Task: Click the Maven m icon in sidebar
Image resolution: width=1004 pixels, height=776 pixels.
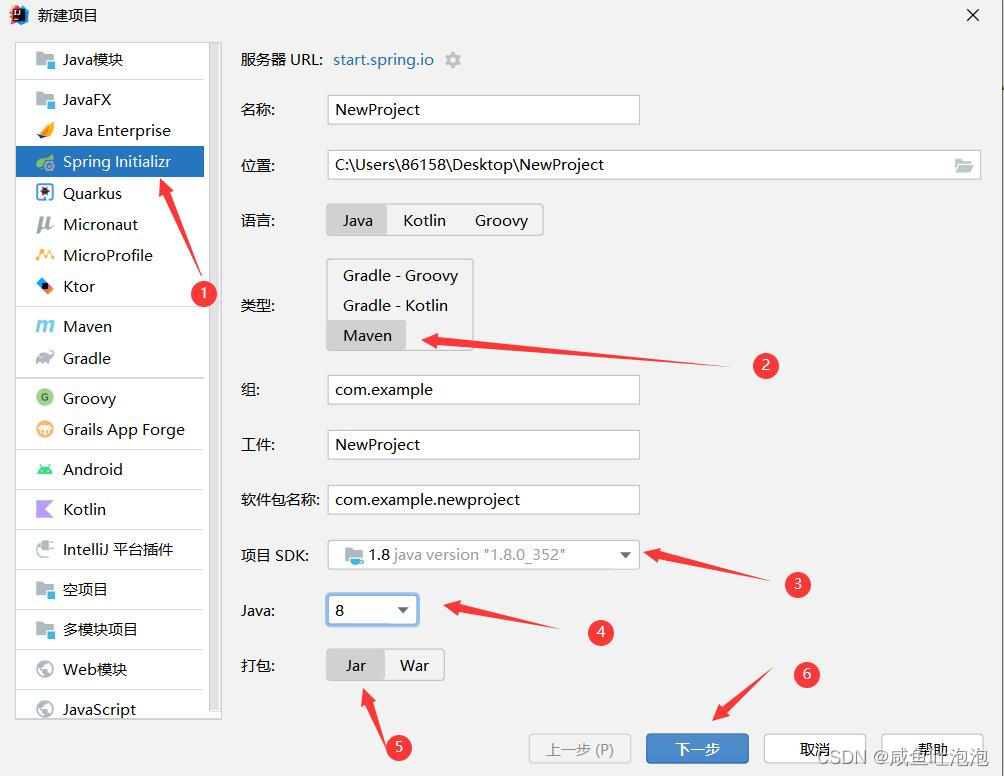Action: pyautogui.click(x=45, y=327)
